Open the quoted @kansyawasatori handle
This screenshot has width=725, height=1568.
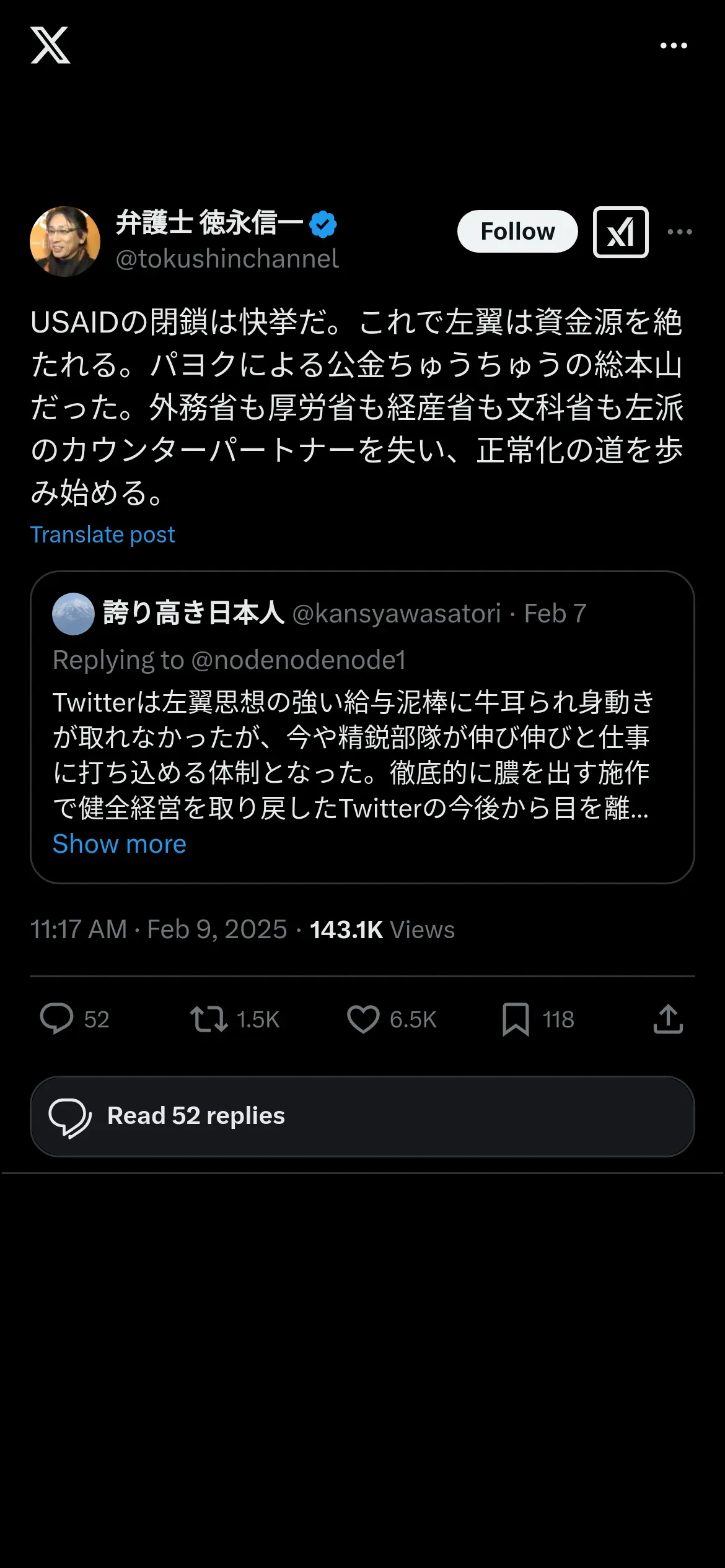click(396, 614)
